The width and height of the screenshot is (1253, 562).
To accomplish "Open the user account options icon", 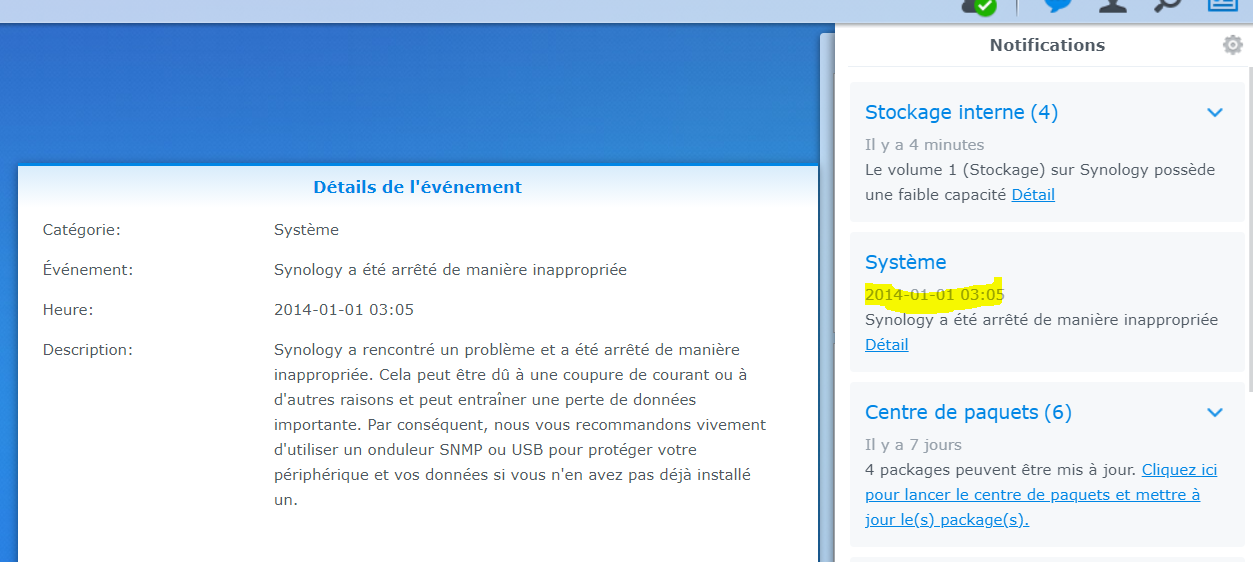I will coord(1113,5).
